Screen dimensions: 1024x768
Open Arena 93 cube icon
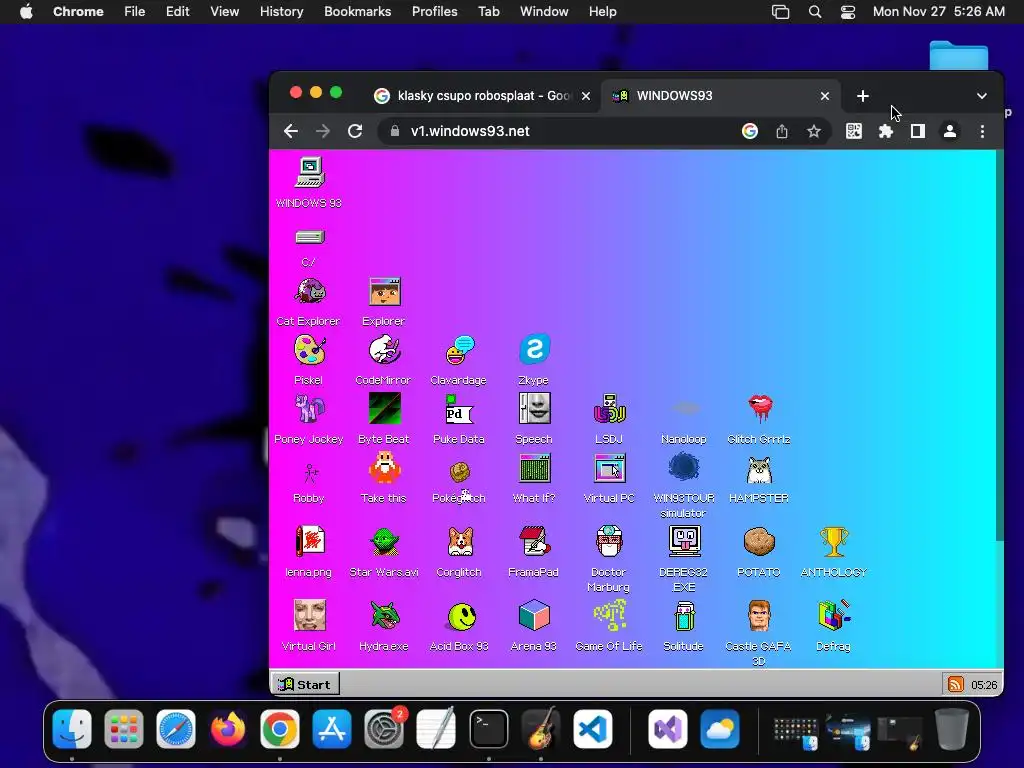[534, 615]
